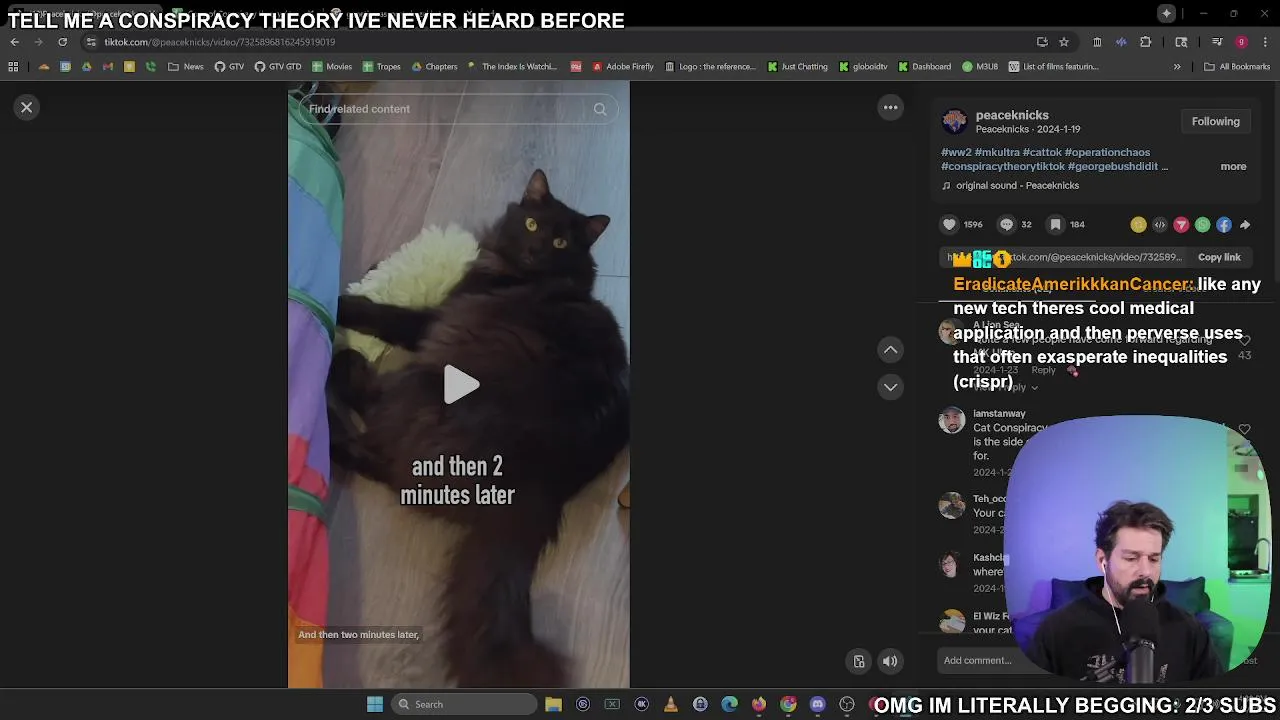Open the Adobe Firefly bookmark

point(622,67)
